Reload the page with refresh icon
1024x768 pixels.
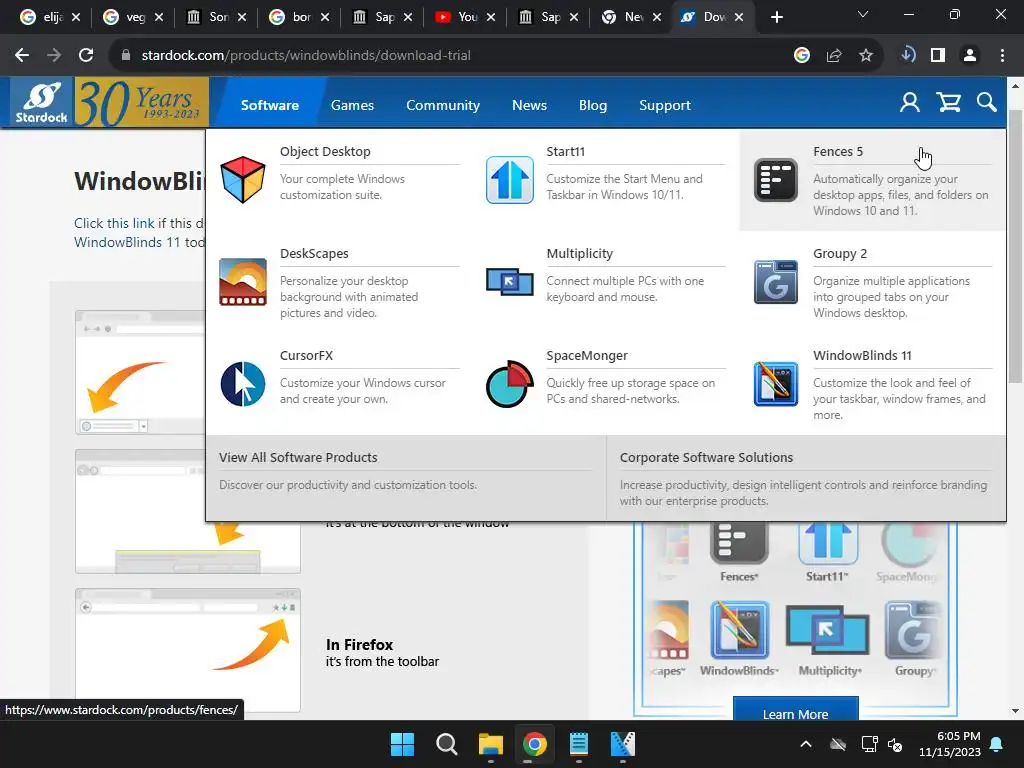[x=86, y=56]
